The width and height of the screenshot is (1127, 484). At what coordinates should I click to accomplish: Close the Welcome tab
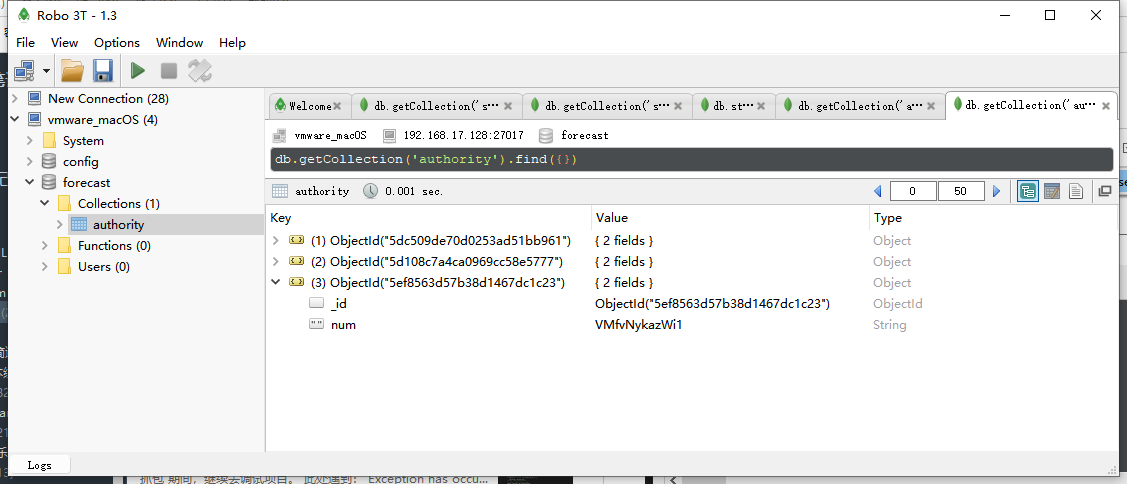[337, 106]
